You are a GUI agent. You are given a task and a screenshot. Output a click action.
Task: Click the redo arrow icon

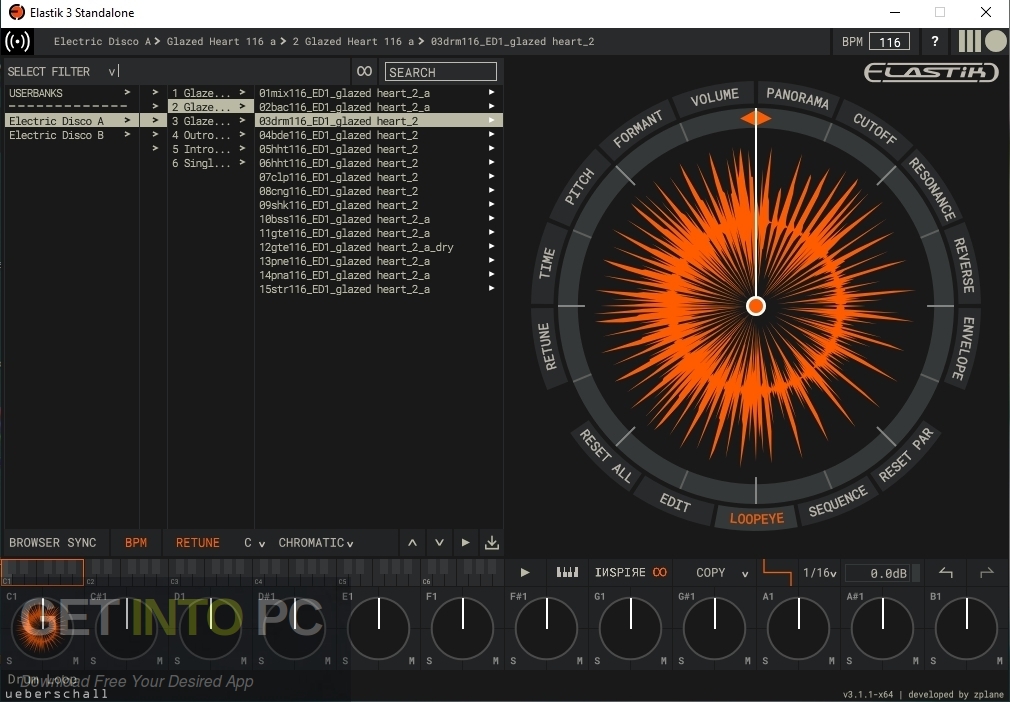click(x=986, y=573)
